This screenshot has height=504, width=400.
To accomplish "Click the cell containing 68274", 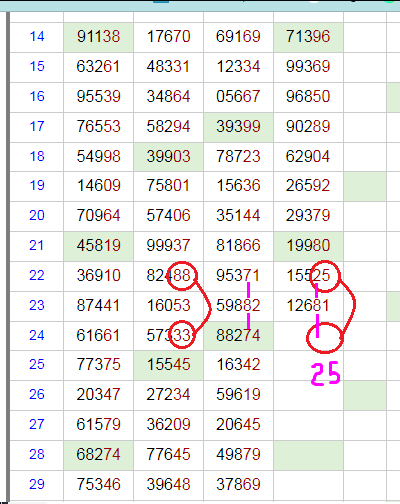I will (98, 455).
